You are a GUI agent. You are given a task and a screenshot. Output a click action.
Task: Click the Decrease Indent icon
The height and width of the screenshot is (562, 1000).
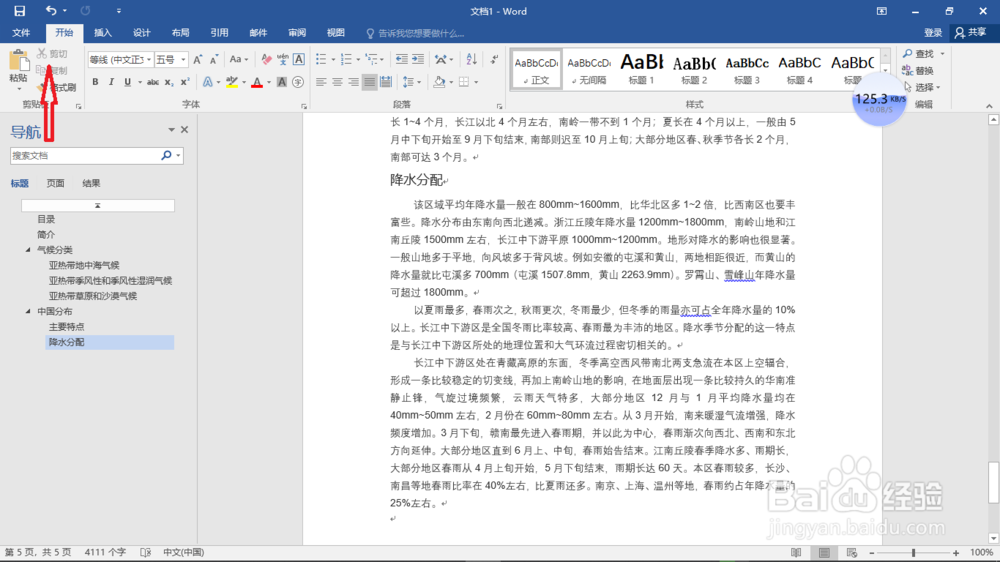pos(401,59)
